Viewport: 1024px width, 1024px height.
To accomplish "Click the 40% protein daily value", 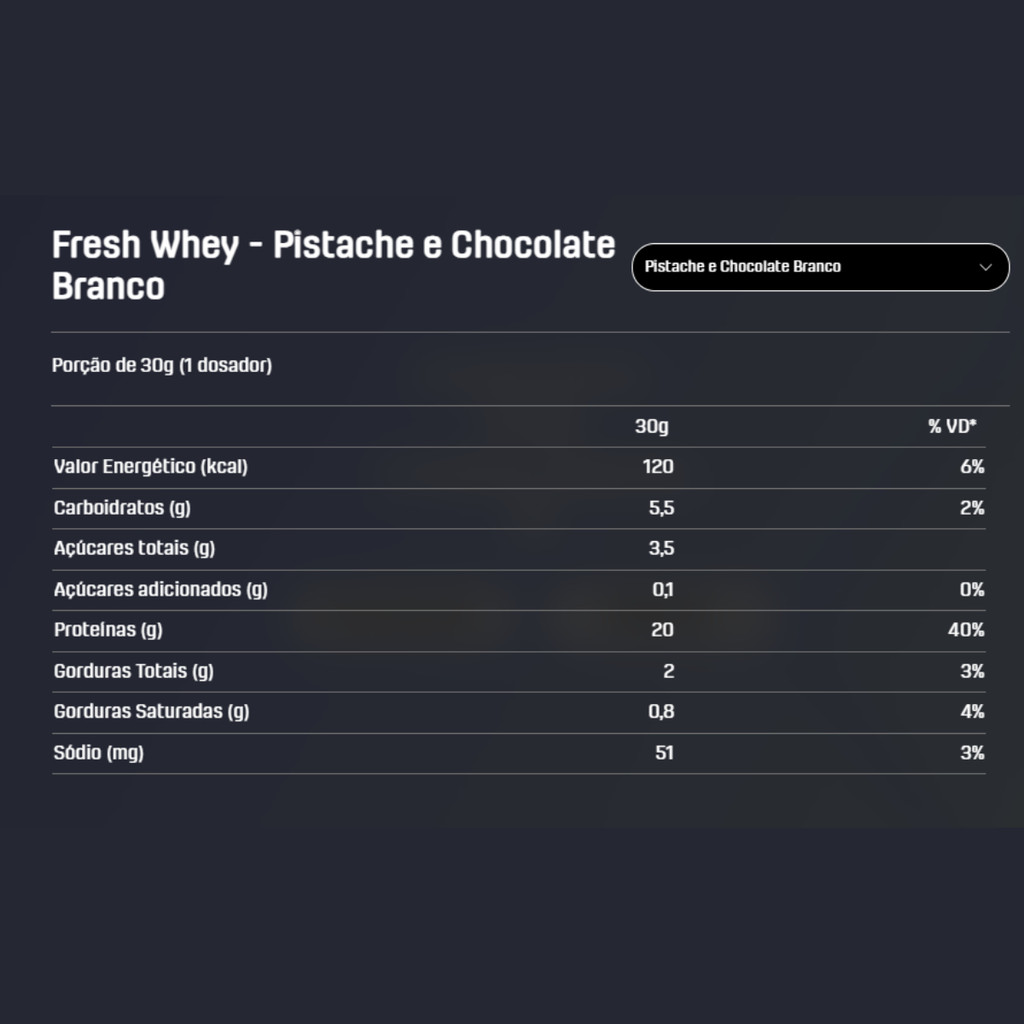I will [966, 630].
